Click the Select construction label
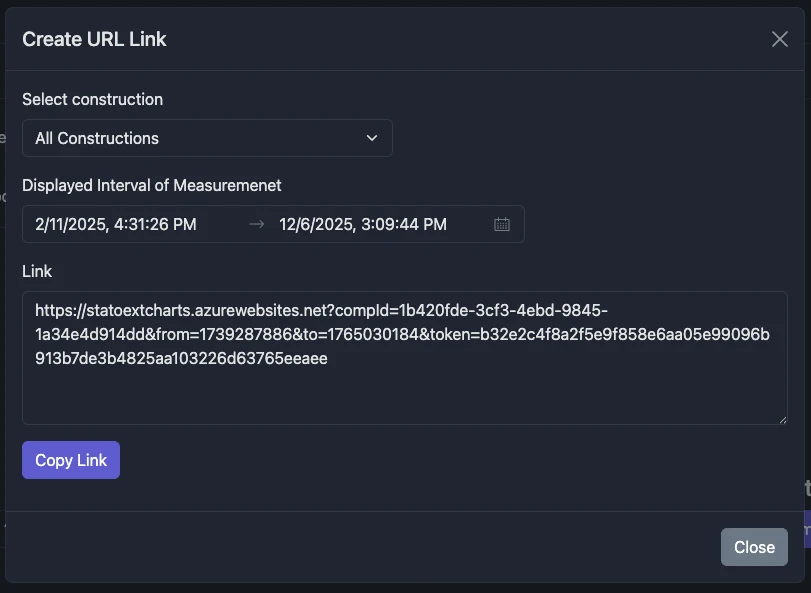The image size is (811, 593). coord(93,99)
